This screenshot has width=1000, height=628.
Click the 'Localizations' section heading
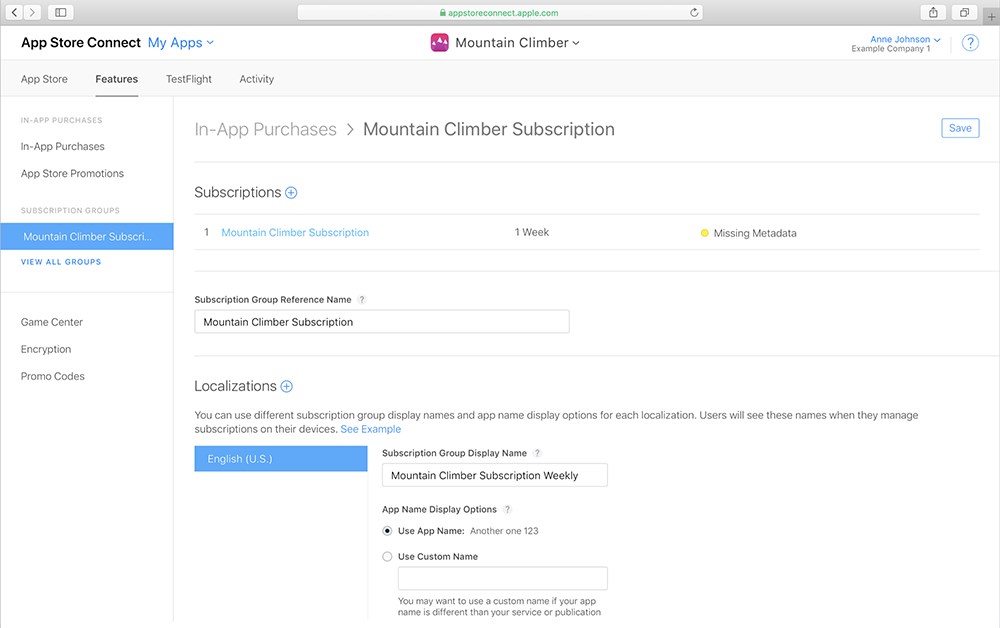click(235, 386)
